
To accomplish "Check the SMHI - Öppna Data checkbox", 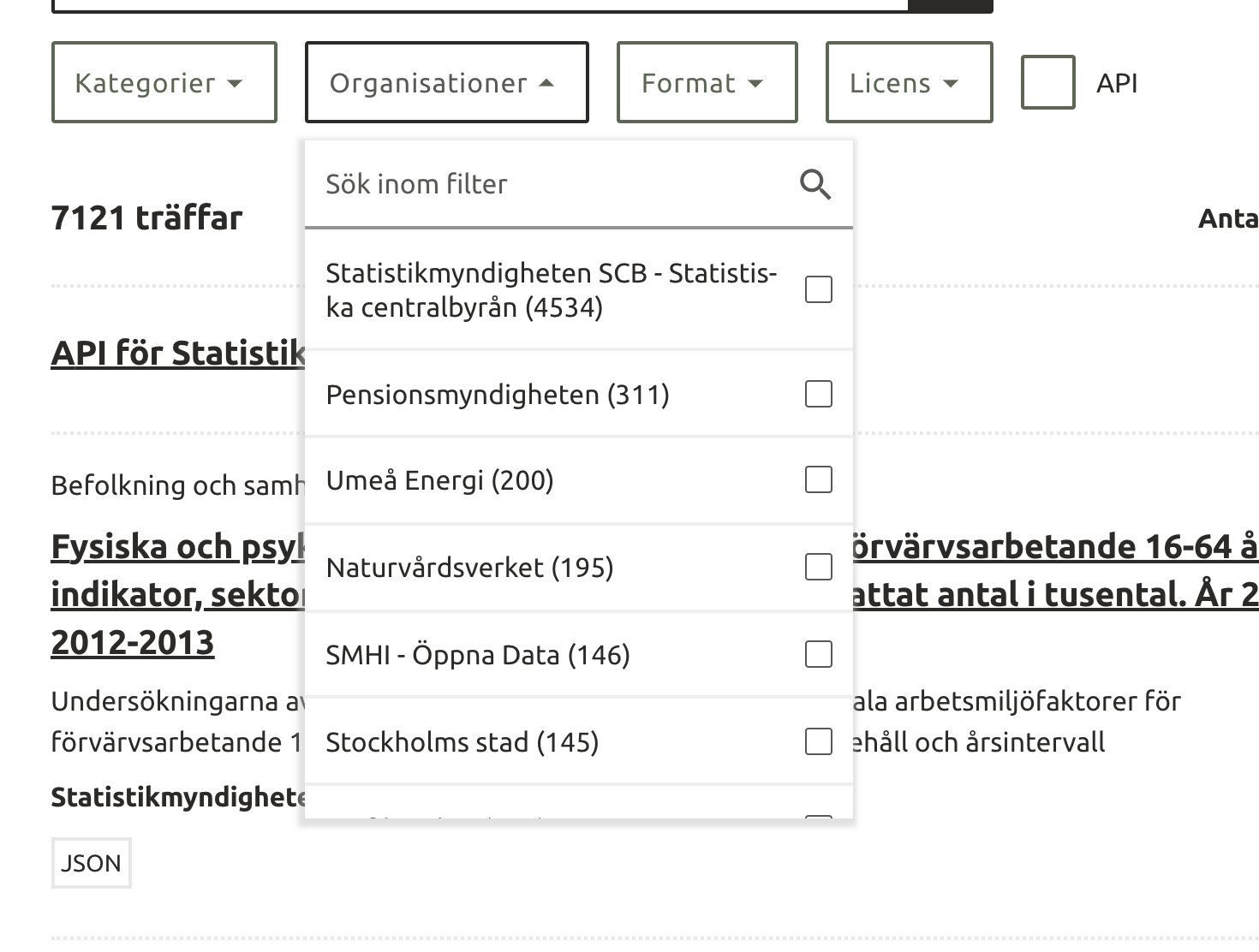I will [818, 654].
